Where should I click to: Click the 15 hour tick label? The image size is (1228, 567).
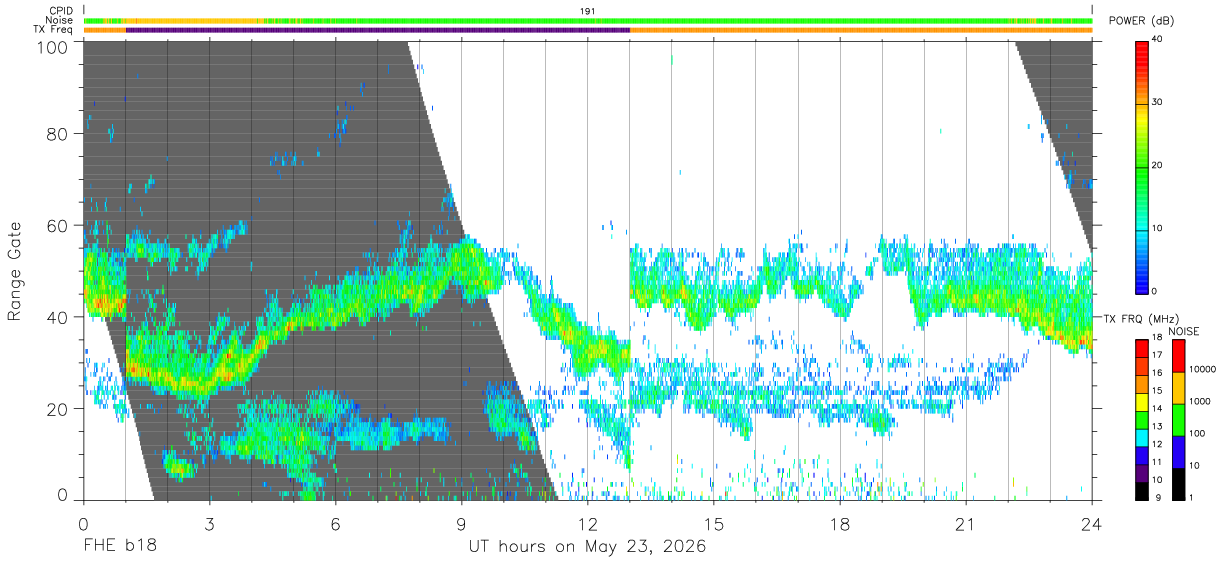(714, 525)
